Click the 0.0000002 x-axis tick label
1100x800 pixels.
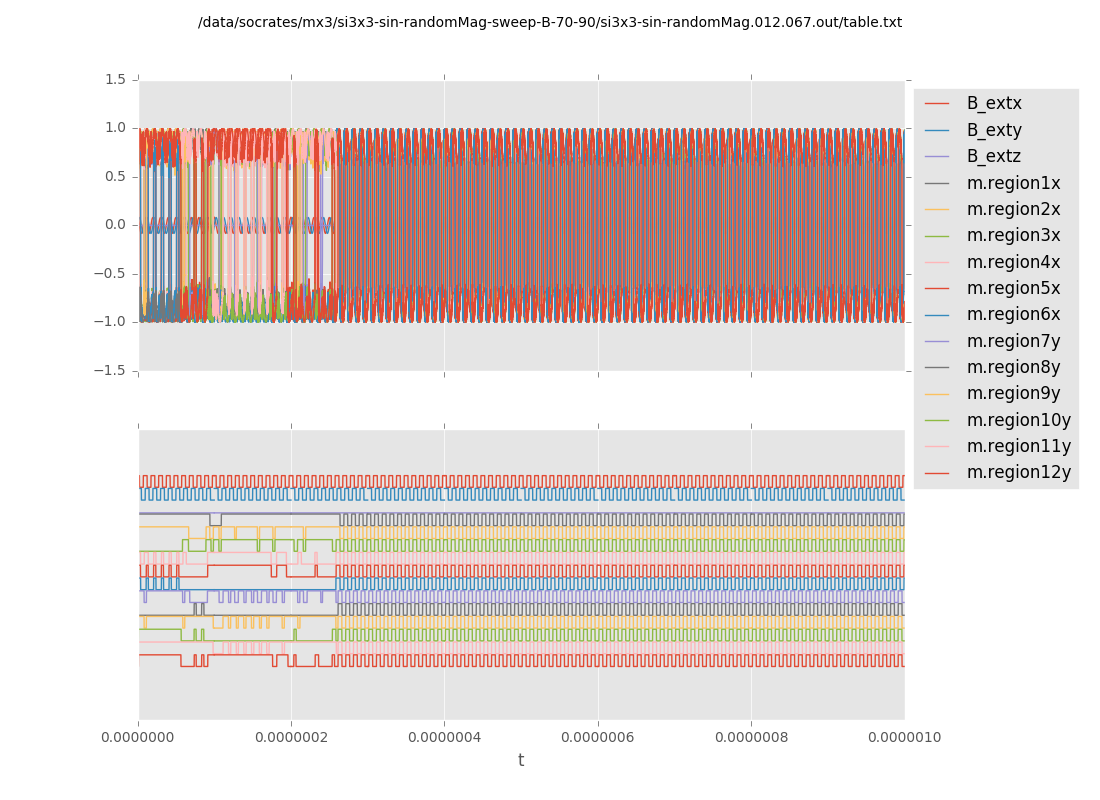coord(291,737)
